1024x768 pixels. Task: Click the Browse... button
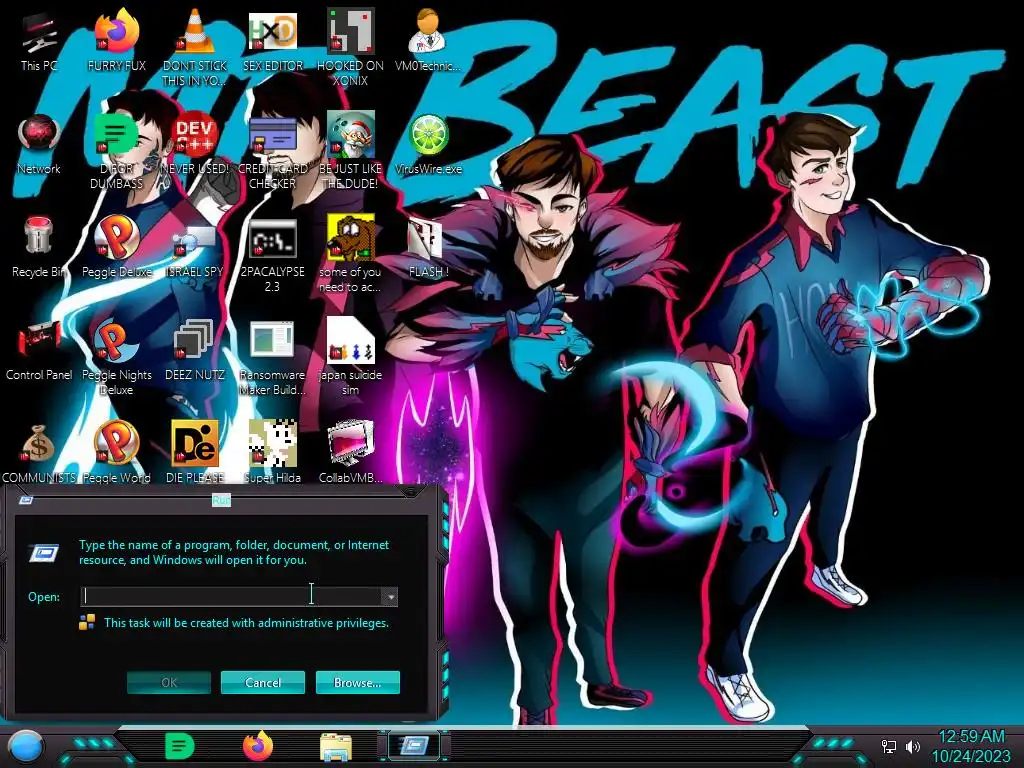tap(357, 682)
